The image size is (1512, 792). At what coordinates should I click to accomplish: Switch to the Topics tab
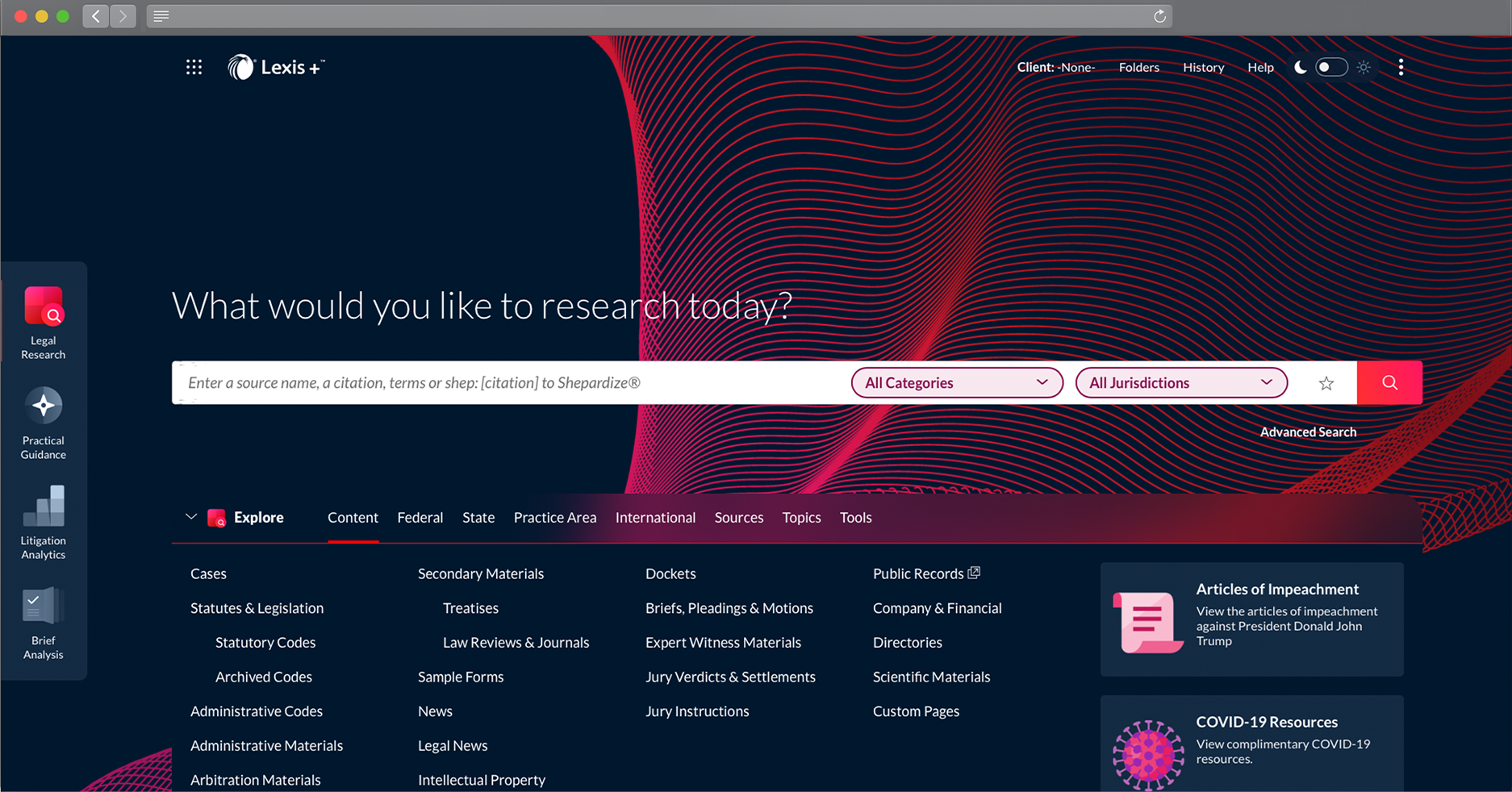tap(801, 518)
